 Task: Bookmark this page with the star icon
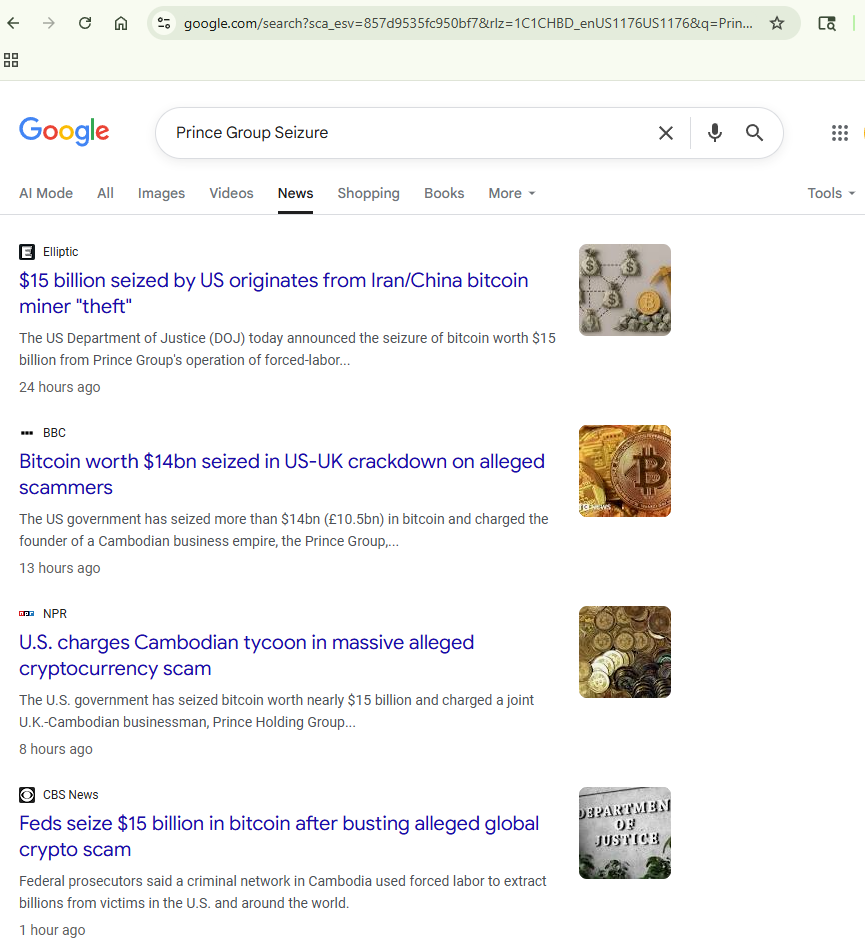point(777,24)
